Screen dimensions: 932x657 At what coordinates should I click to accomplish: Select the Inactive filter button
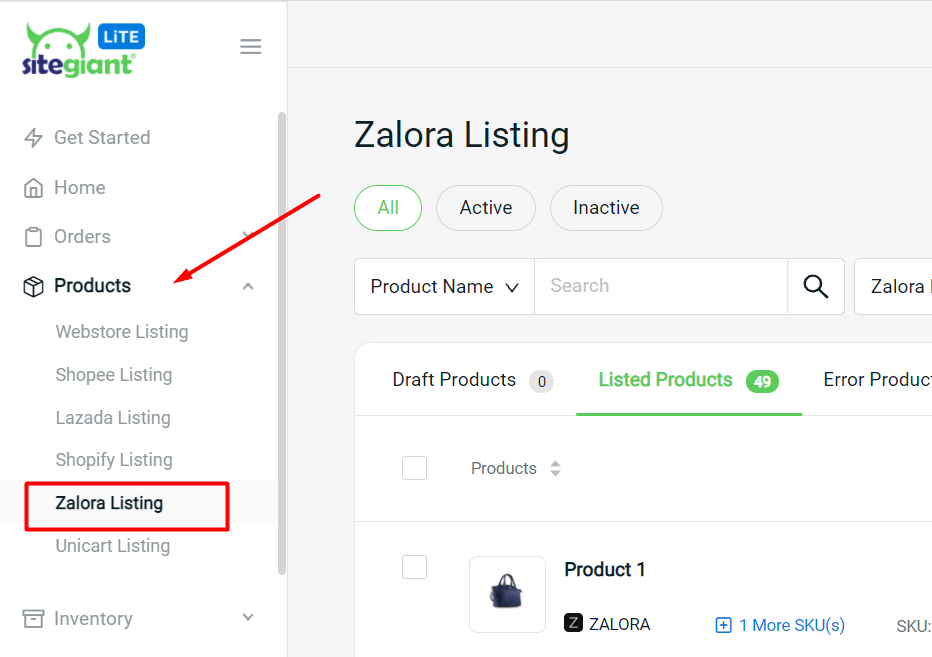click(x=606, y=208)
